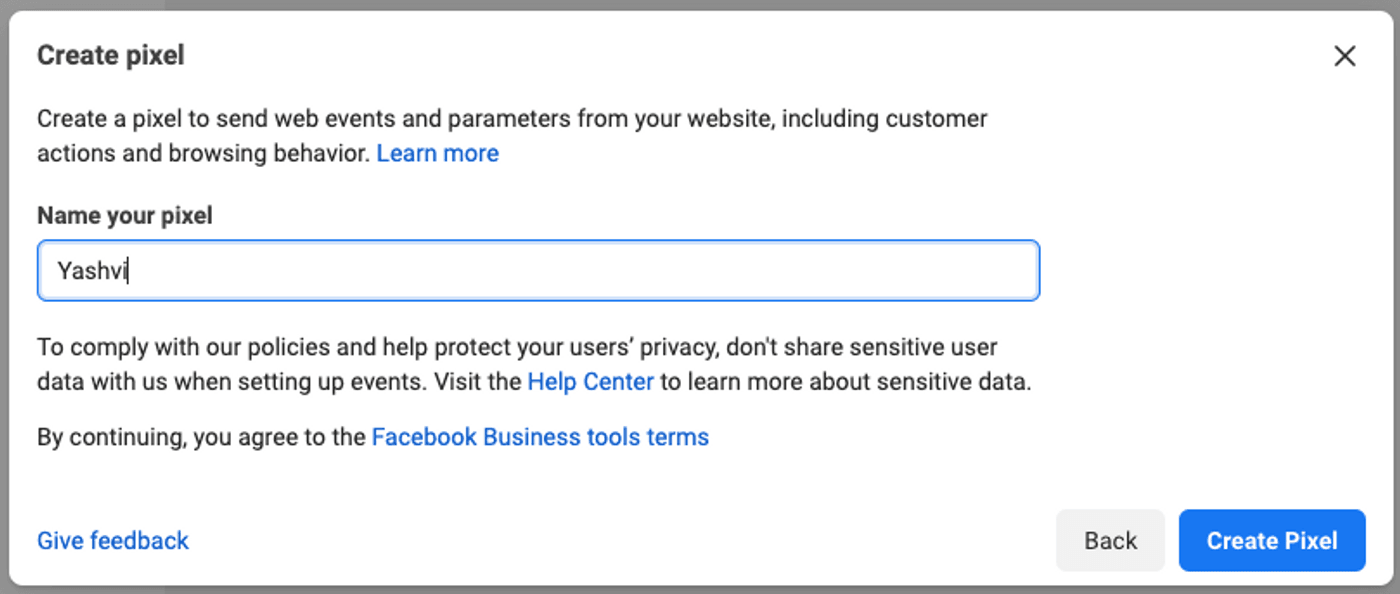
Task: Click the blue Create Pixel button
Action: pos(1271,541)
